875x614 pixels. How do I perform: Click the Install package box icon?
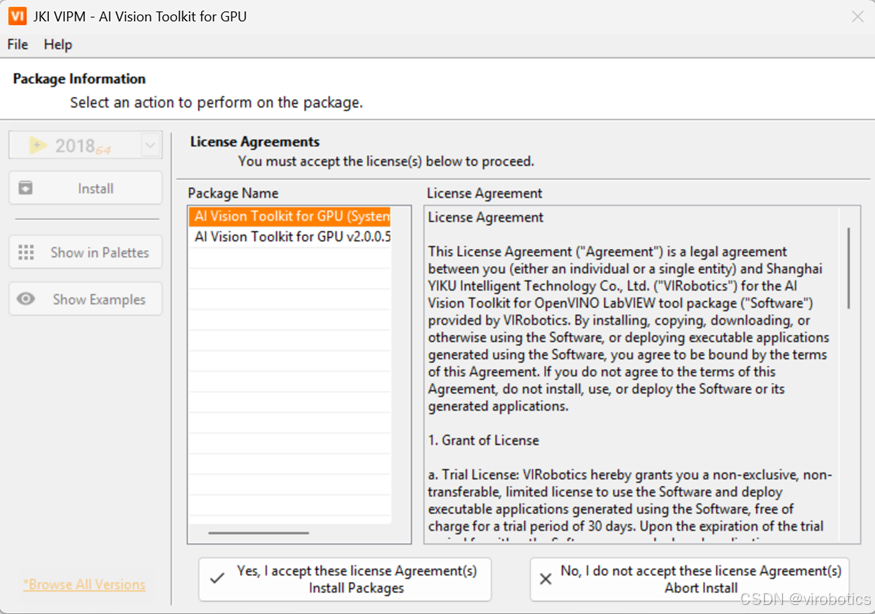pos(26,188)
